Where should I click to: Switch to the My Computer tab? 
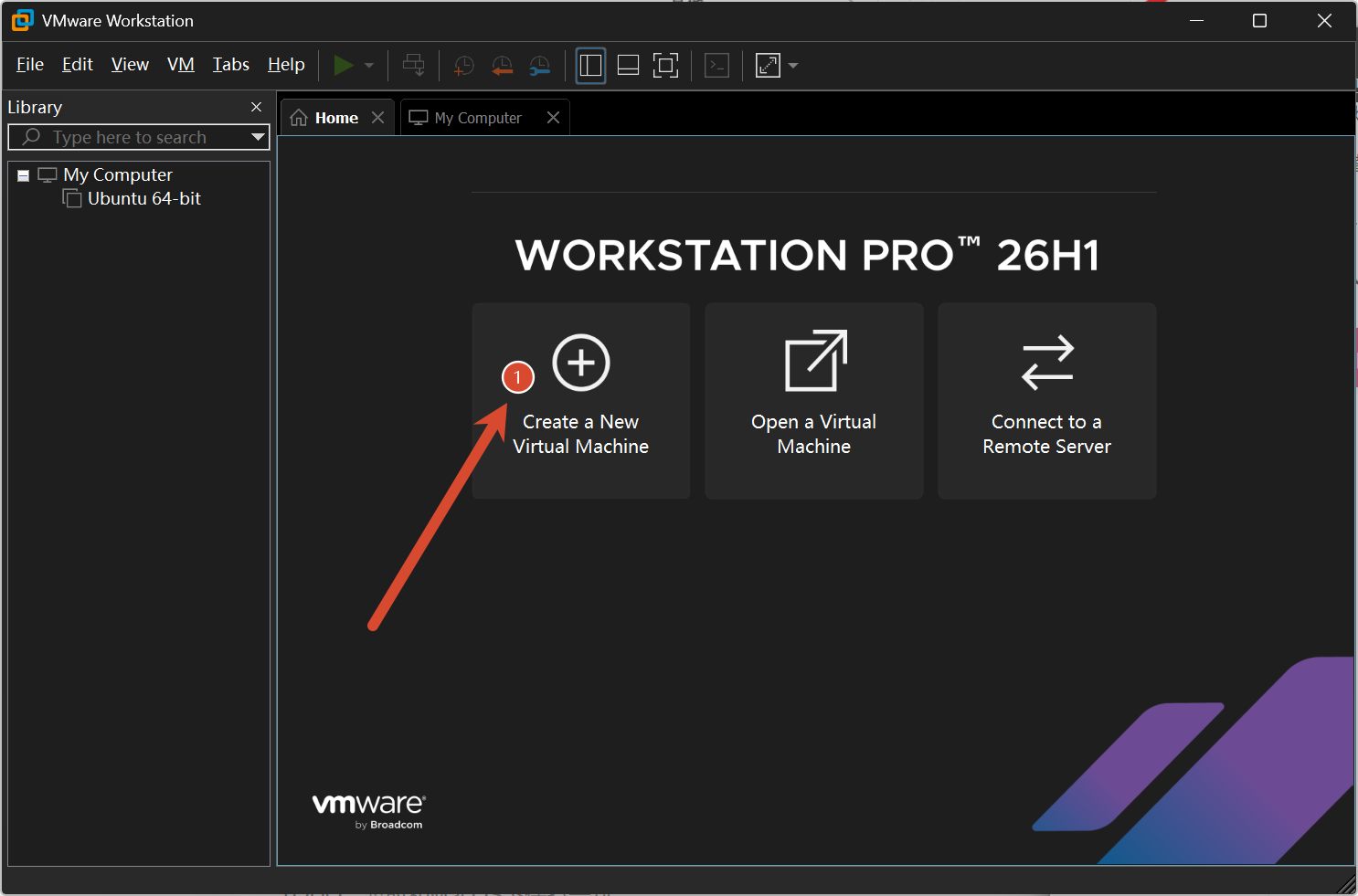coord(485,118)
